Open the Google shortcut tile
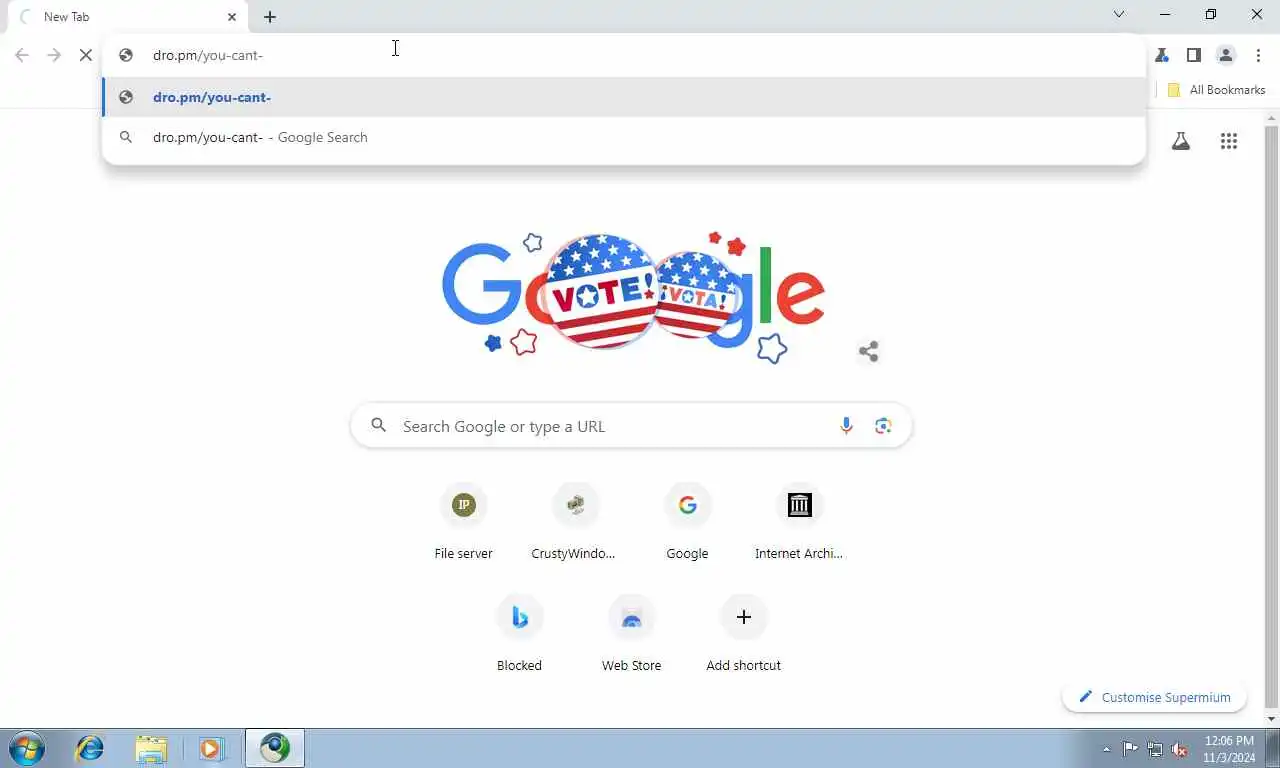Screen dimensions: 1280x768 (687, 522)
